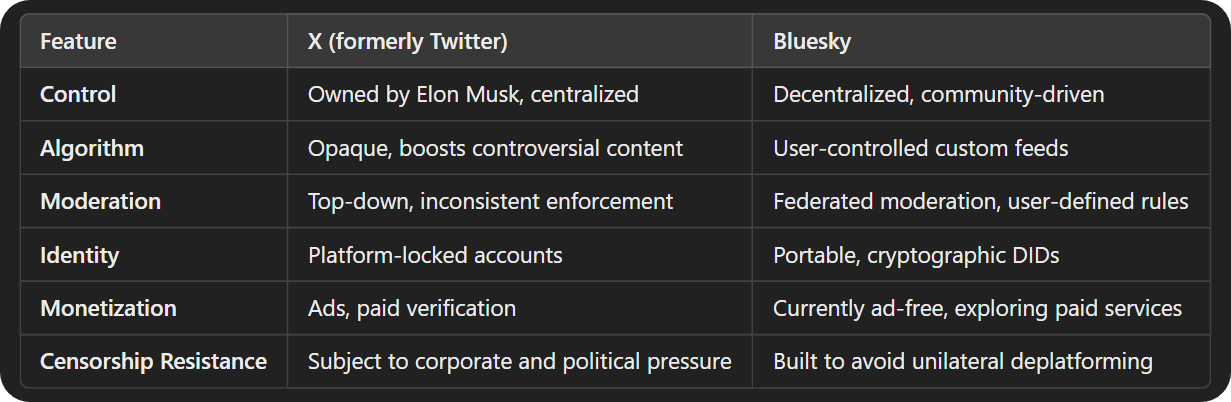Click the Feature column header

pyautogui.click(x=78, y=42)
